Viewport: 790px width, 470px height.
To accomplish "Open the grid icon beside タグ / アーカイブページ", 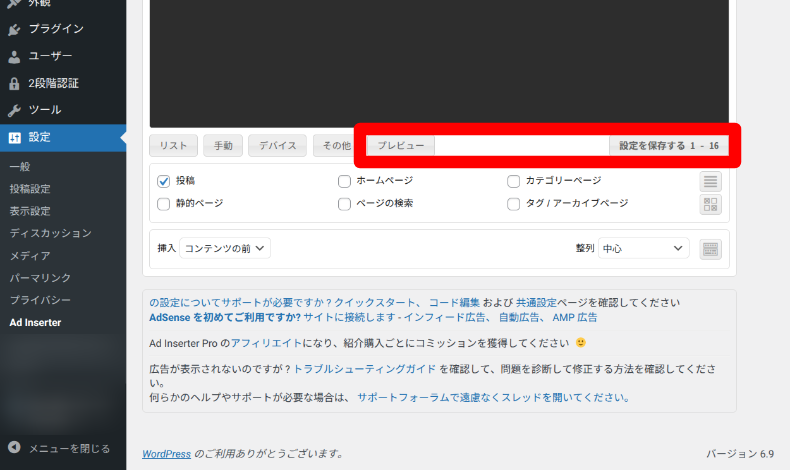I will coord(710,205).
